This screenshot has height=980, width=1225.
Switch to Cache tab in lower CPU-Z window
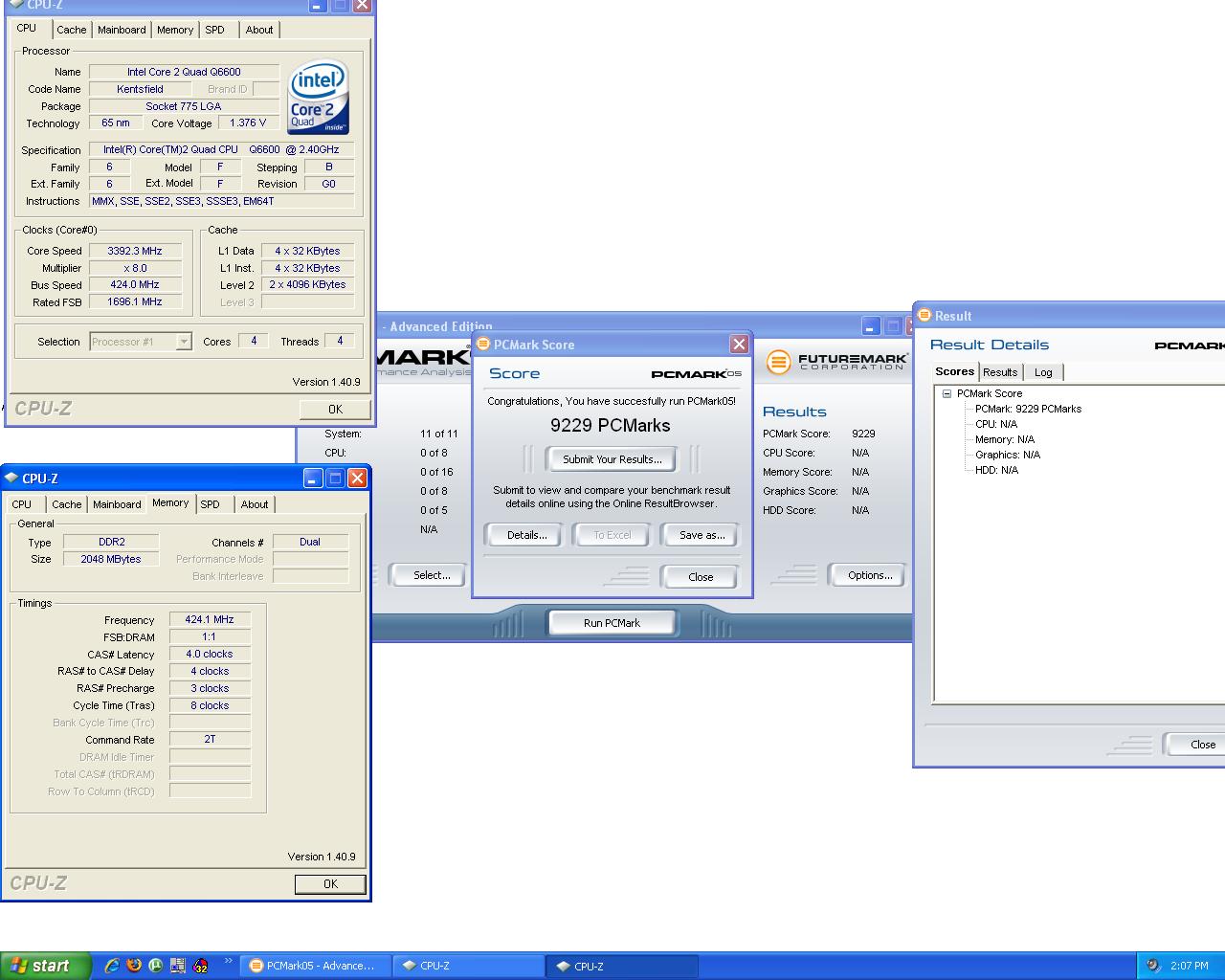click(67, 504)
